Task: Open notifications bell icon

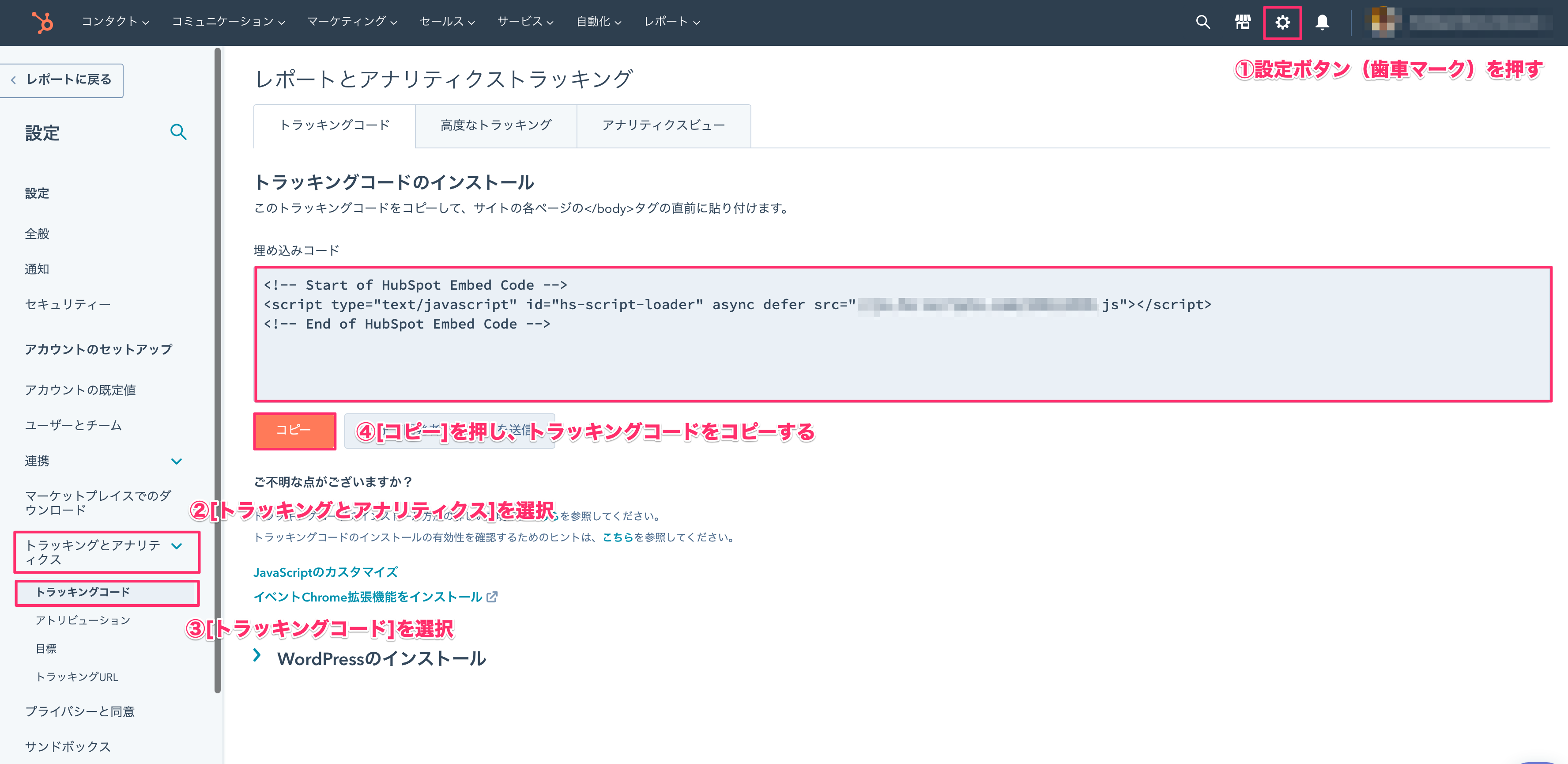Action: point(1322,23)
